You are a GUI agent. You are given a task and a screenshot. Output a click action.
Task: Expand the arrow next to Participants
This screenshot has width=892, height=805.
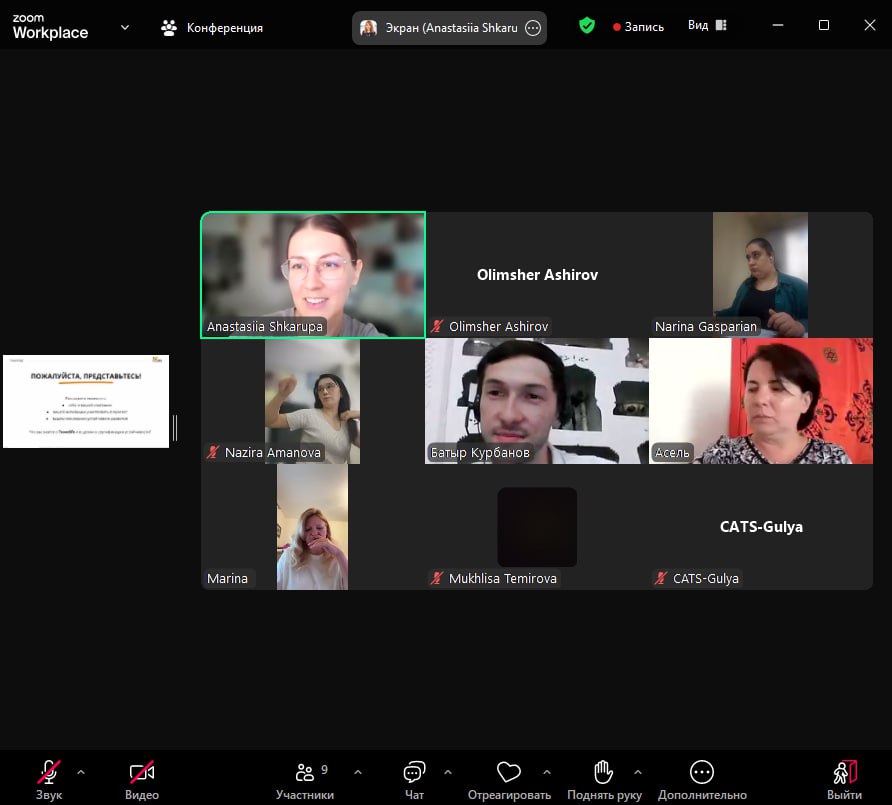tap(358, 772)
